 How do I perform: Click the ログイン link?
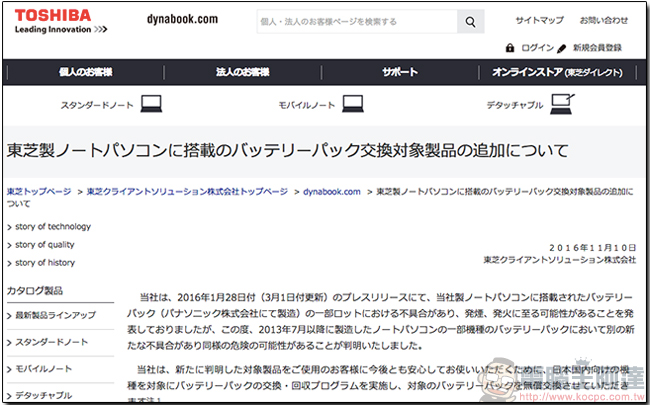tap(537, 48)
